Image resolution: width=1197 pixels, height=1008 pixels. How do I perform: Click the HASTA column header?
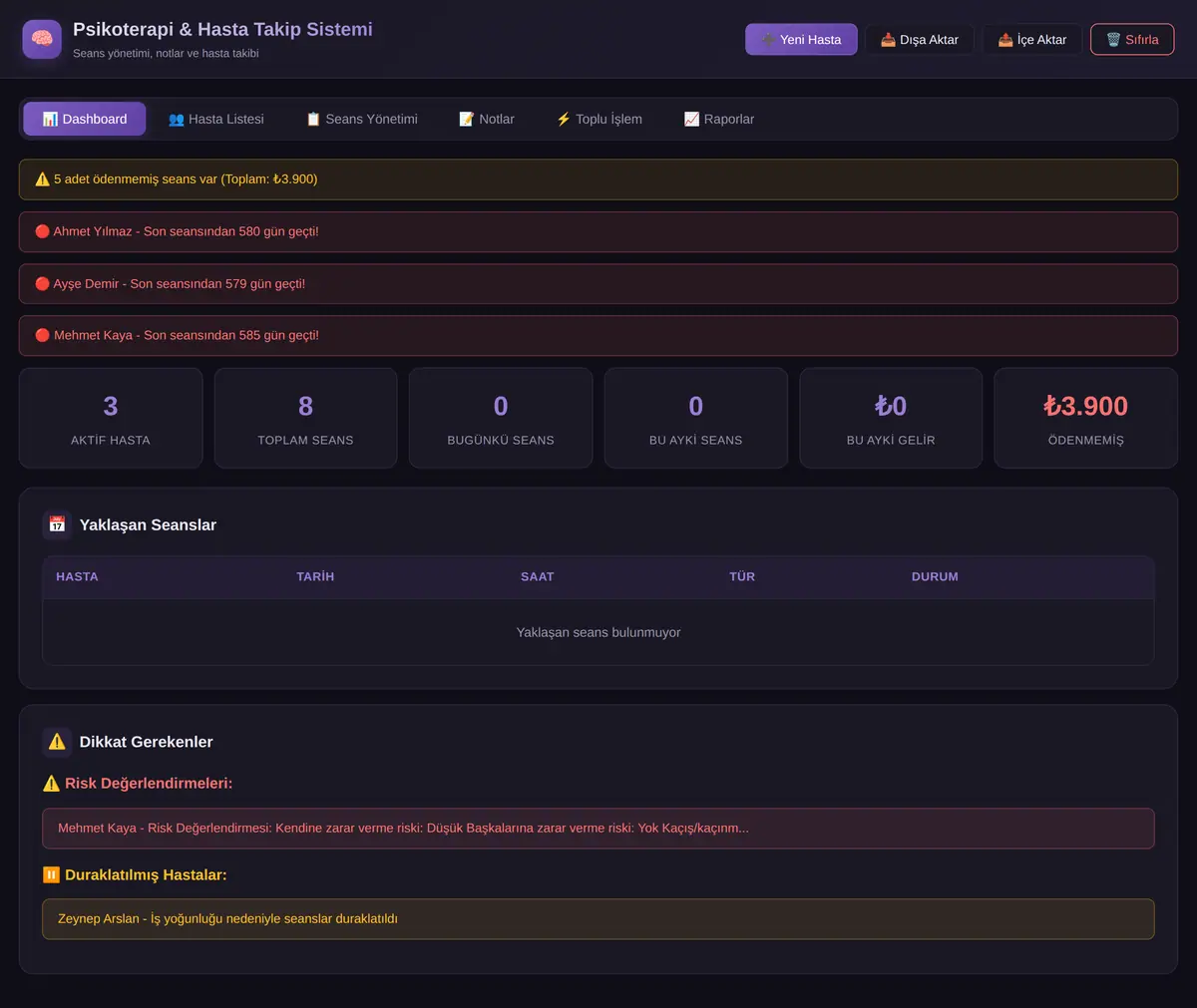tap(77, 576)
